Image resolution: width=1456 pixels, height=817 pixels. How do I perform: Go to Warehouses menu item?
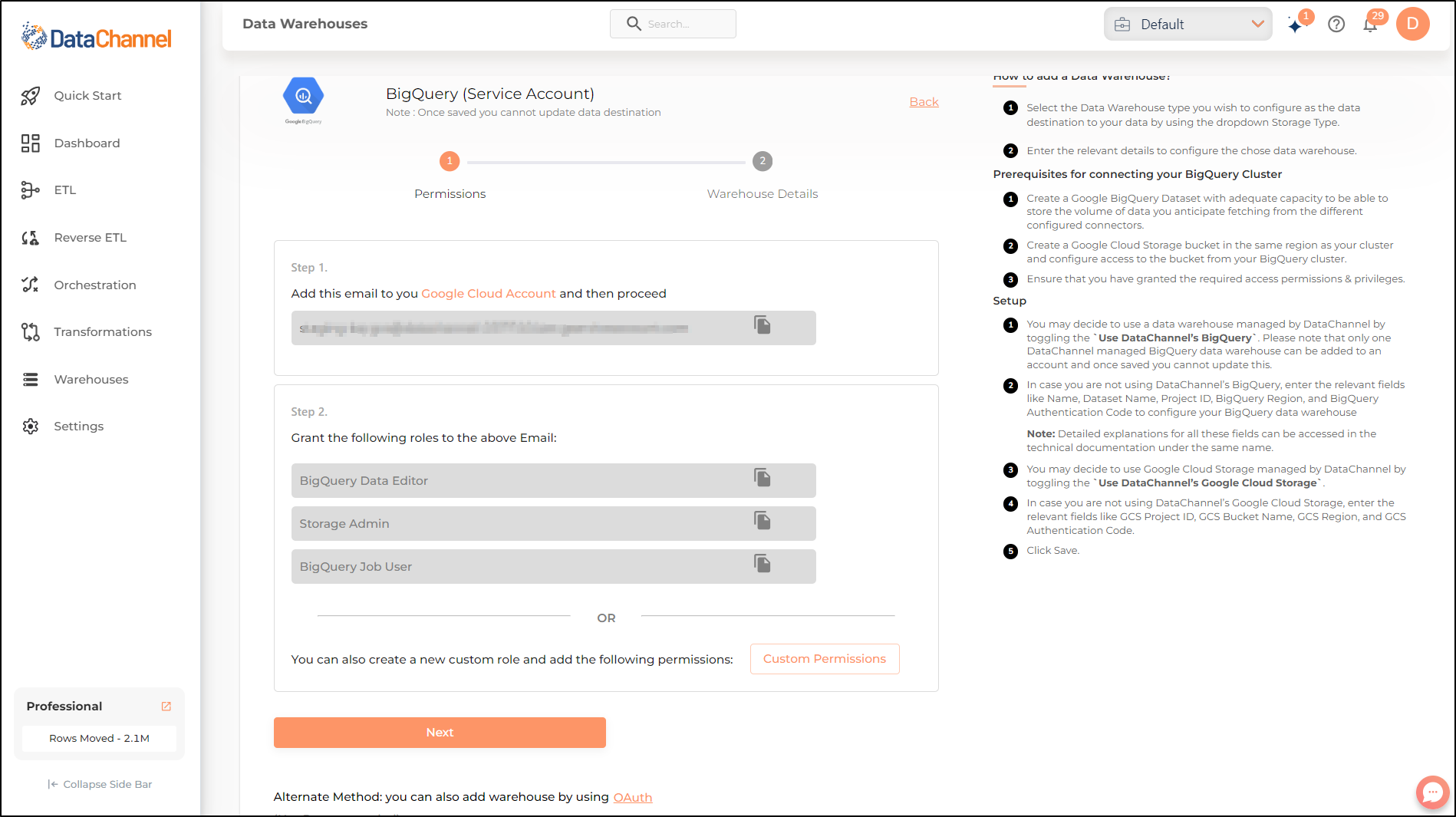pos(91,380)
